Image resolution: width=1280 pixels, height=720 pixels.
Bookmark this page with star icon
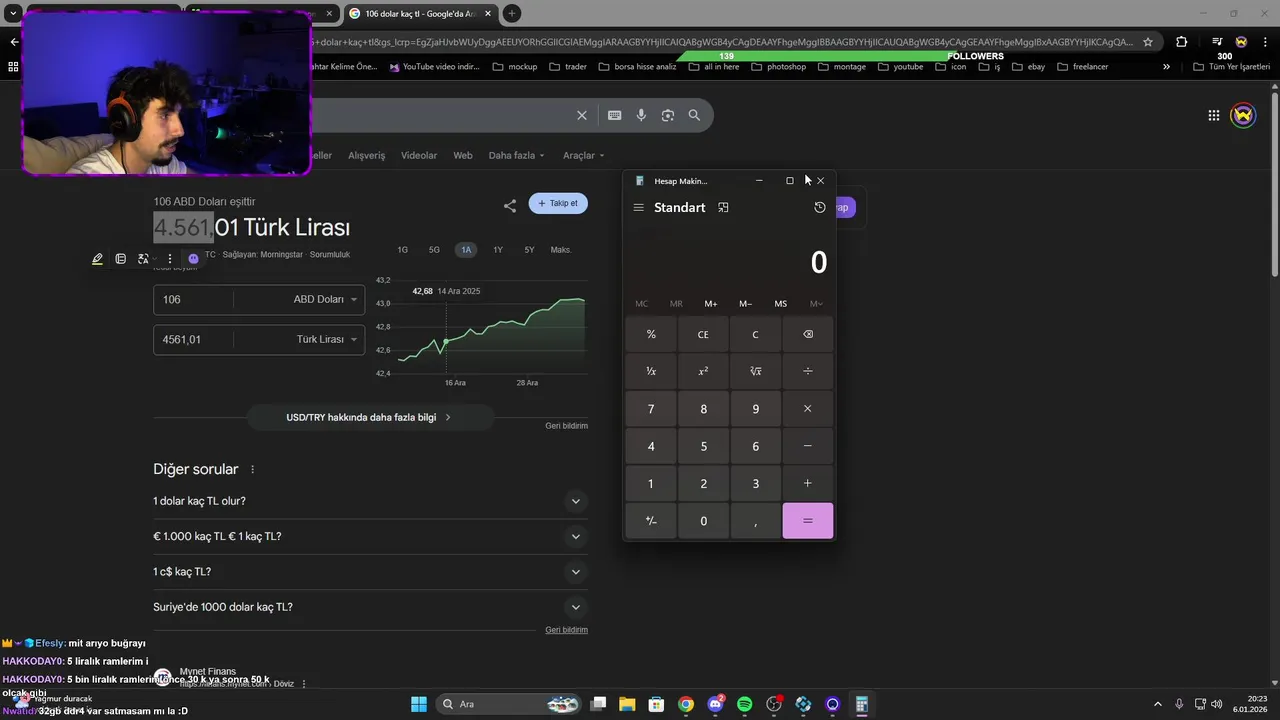coord(1148,42)
